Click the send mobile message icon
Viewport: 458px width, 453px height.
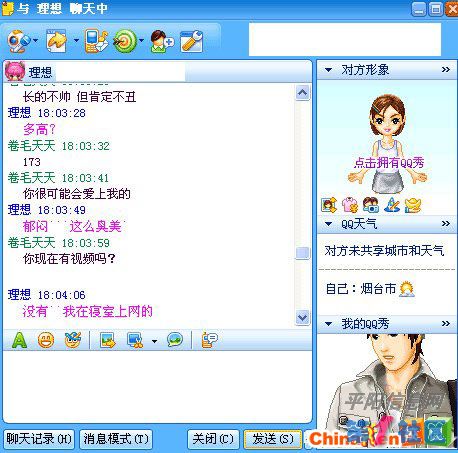pyautogui.click(x=96, y=41)
